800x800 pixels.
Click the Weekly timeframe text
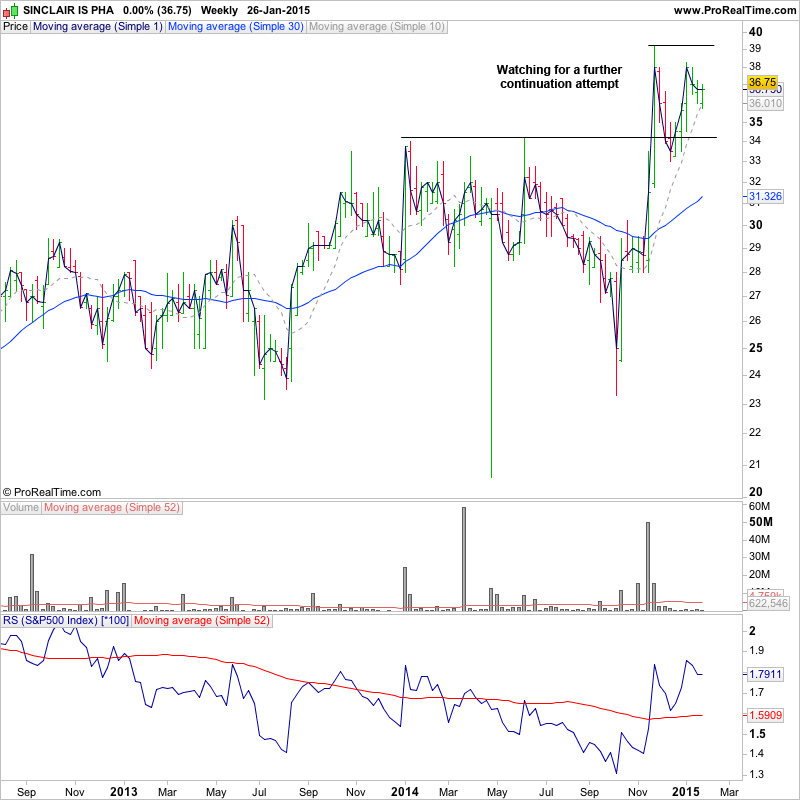pos(219,10)
